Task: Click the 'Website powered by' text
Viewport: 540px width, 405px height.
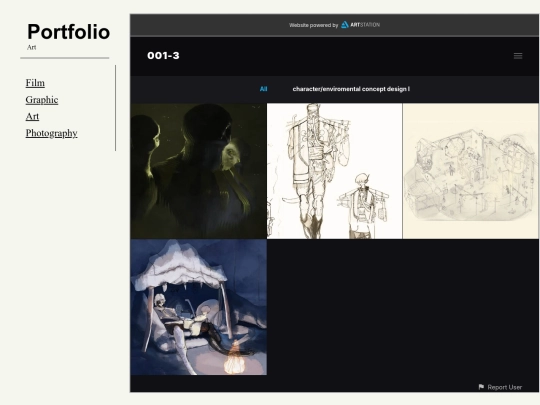Action: [x=313, y=25]
